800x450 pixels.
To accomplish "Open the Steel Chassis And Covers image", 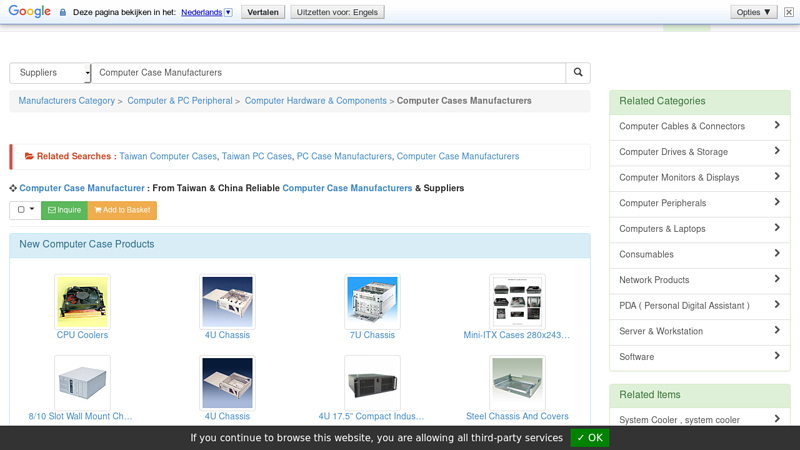I will coord(517,383).
